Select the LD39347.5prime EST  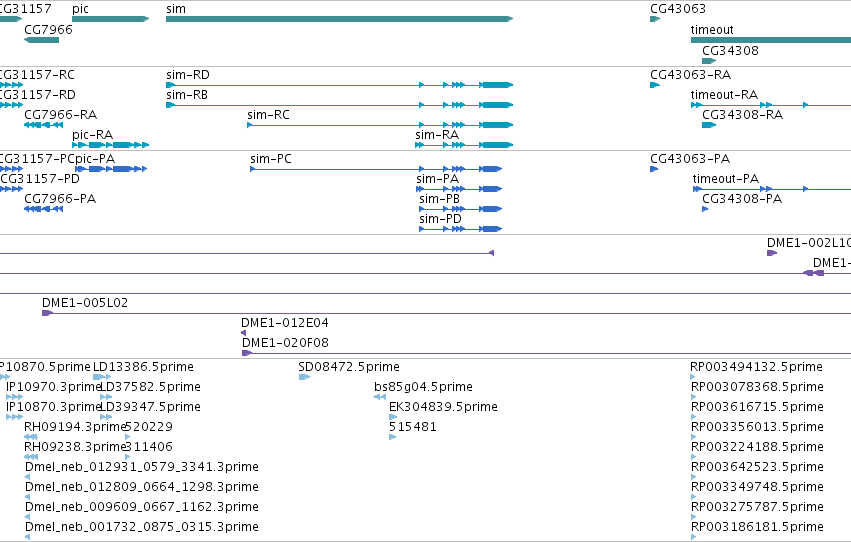106,417
